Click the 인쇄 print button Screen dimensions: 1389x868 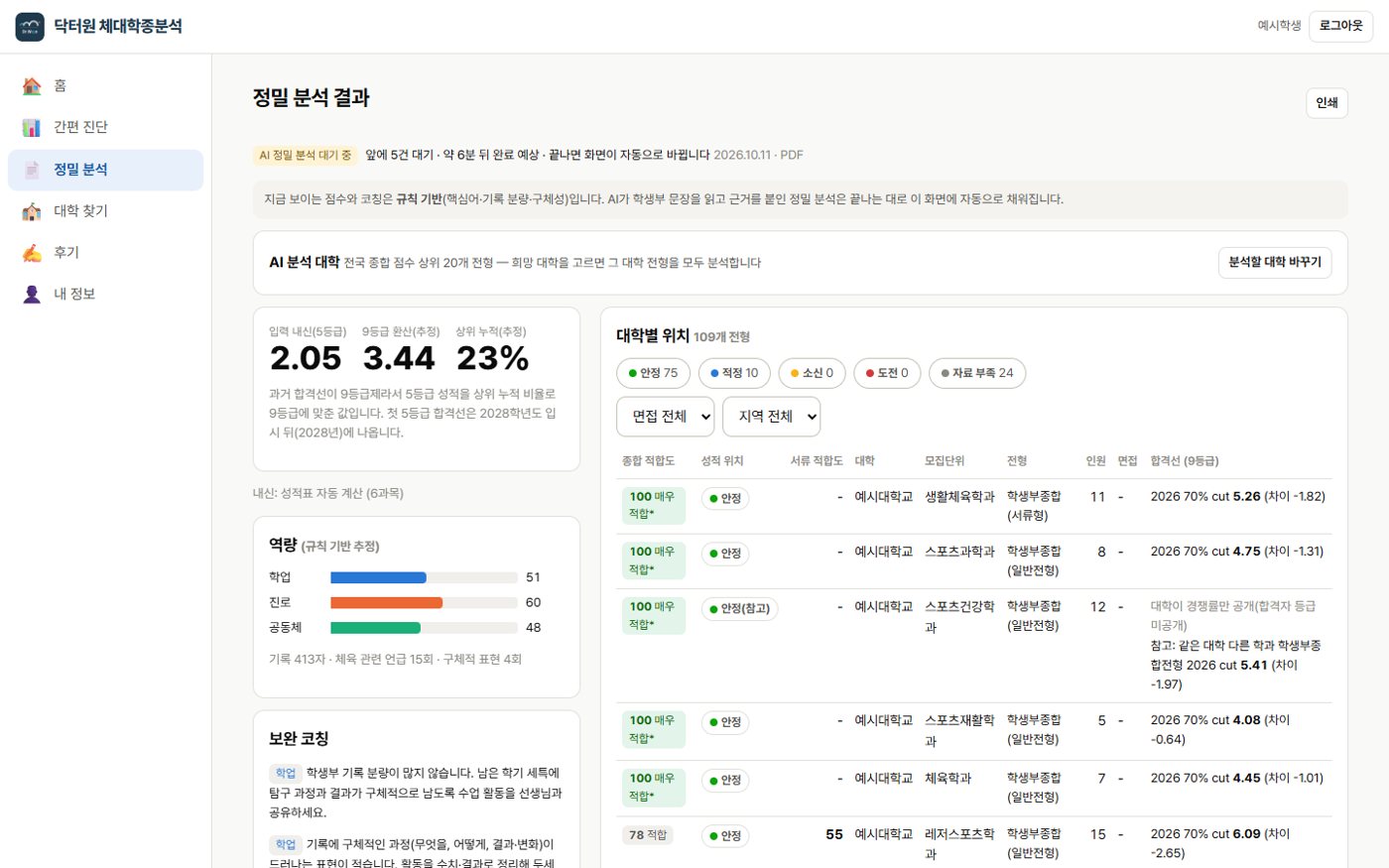pos(1326,103)
